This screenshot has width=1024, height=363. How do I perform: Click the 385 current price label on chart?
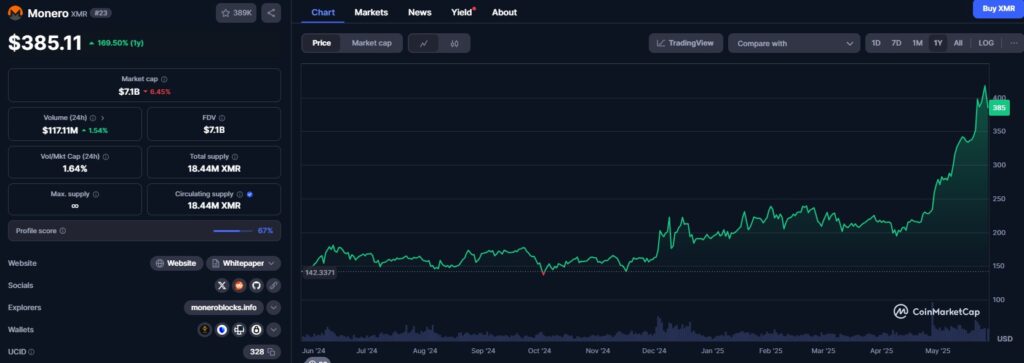(999, 108)
